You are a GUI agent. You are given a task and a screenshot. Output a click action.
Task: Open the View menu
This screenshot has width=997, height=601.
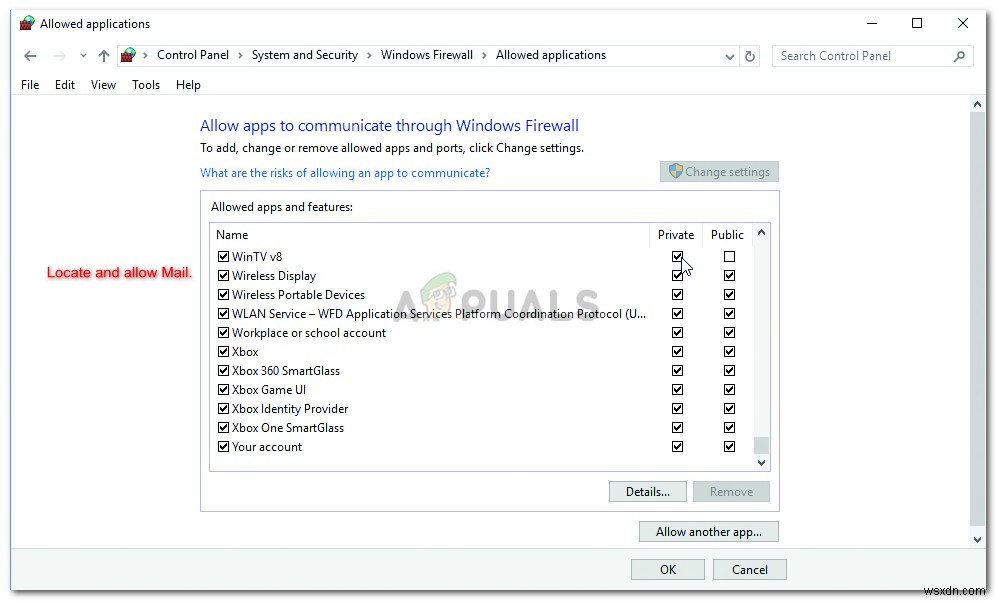click(103, 85)
